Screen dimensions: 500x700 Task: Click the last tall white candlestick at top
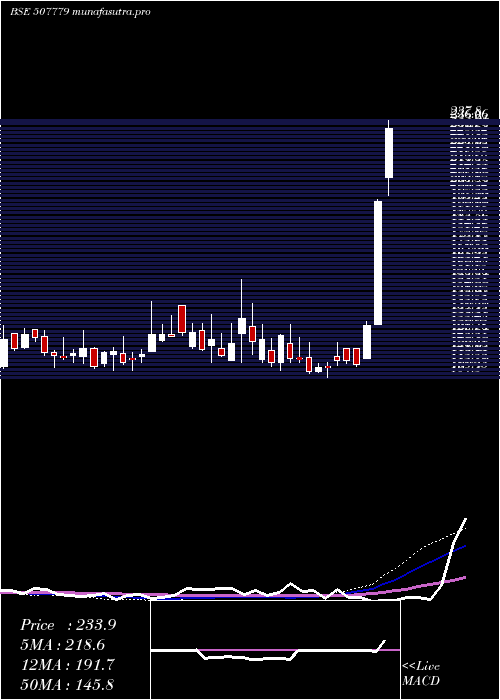[389, 153]
